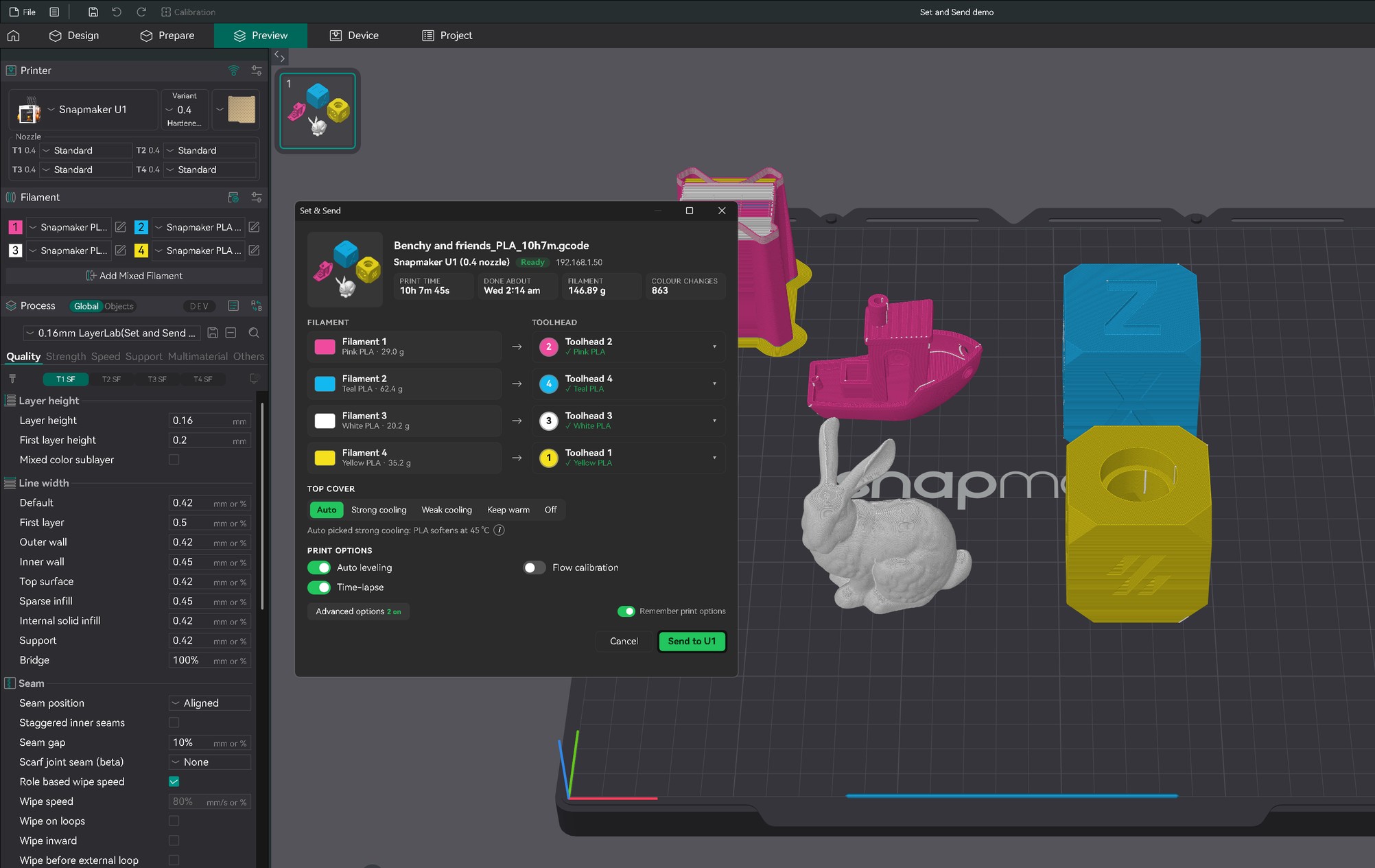Click the yellow filament 4 color swatch

tap(325, 458)
